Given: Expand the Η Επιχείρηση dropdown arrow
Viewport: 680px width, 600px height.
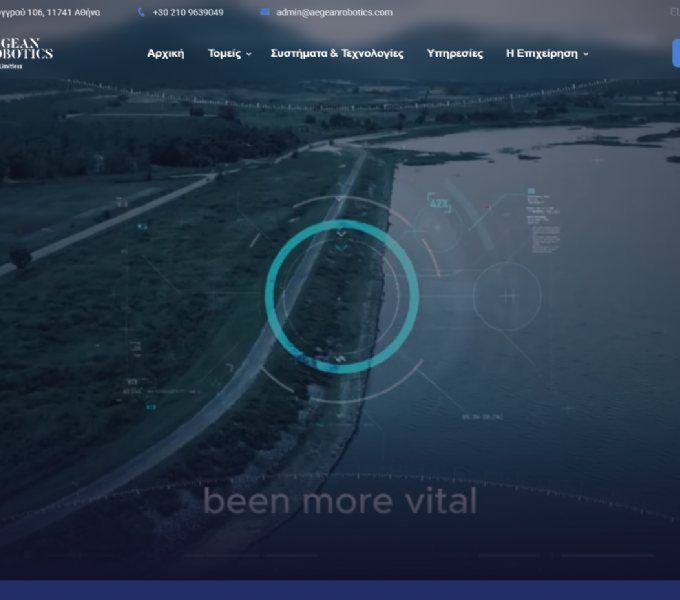Looking at the screenshot, I should tap(585, 54).
